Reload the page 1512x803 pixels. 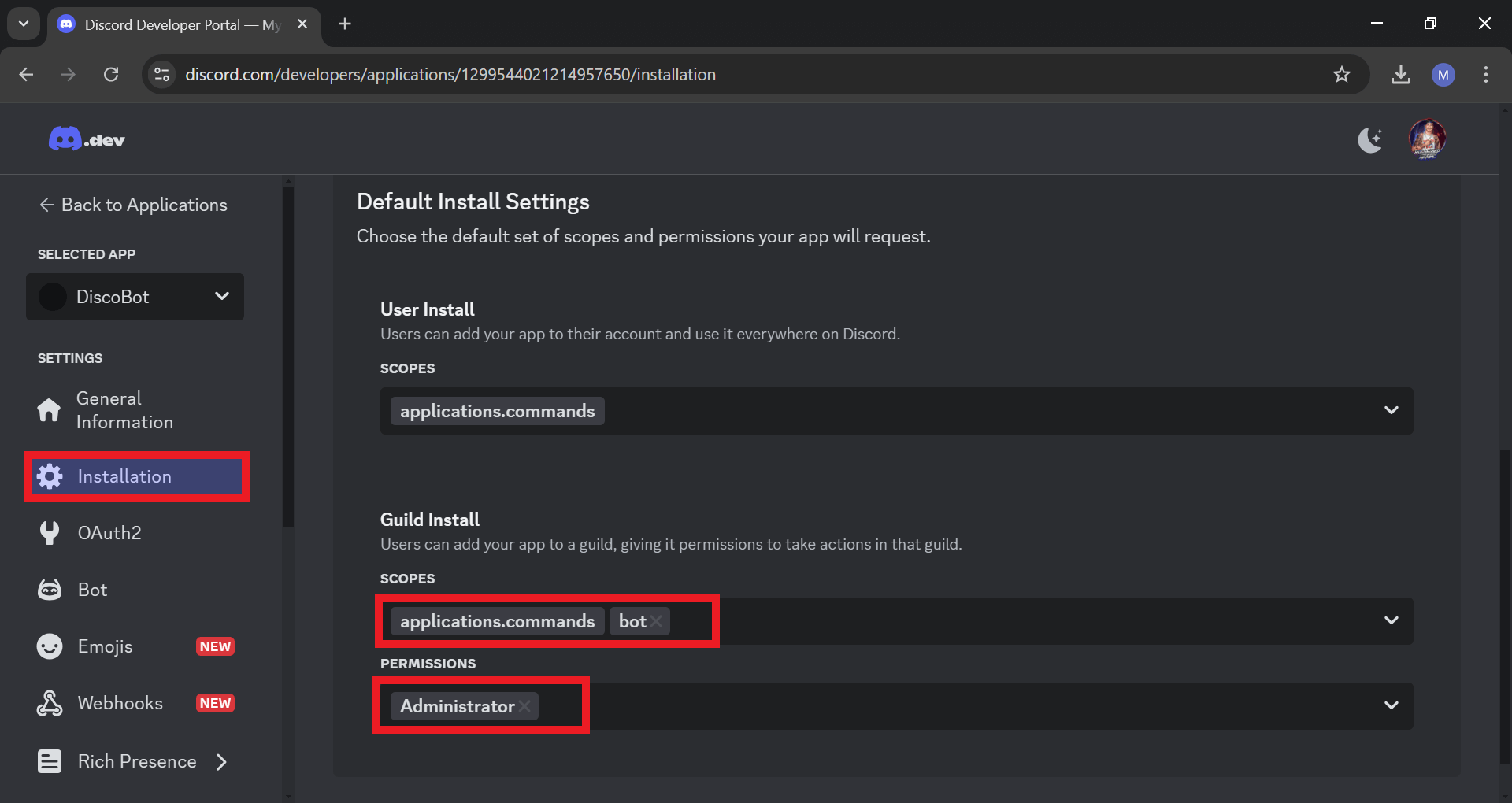point(111,74)
